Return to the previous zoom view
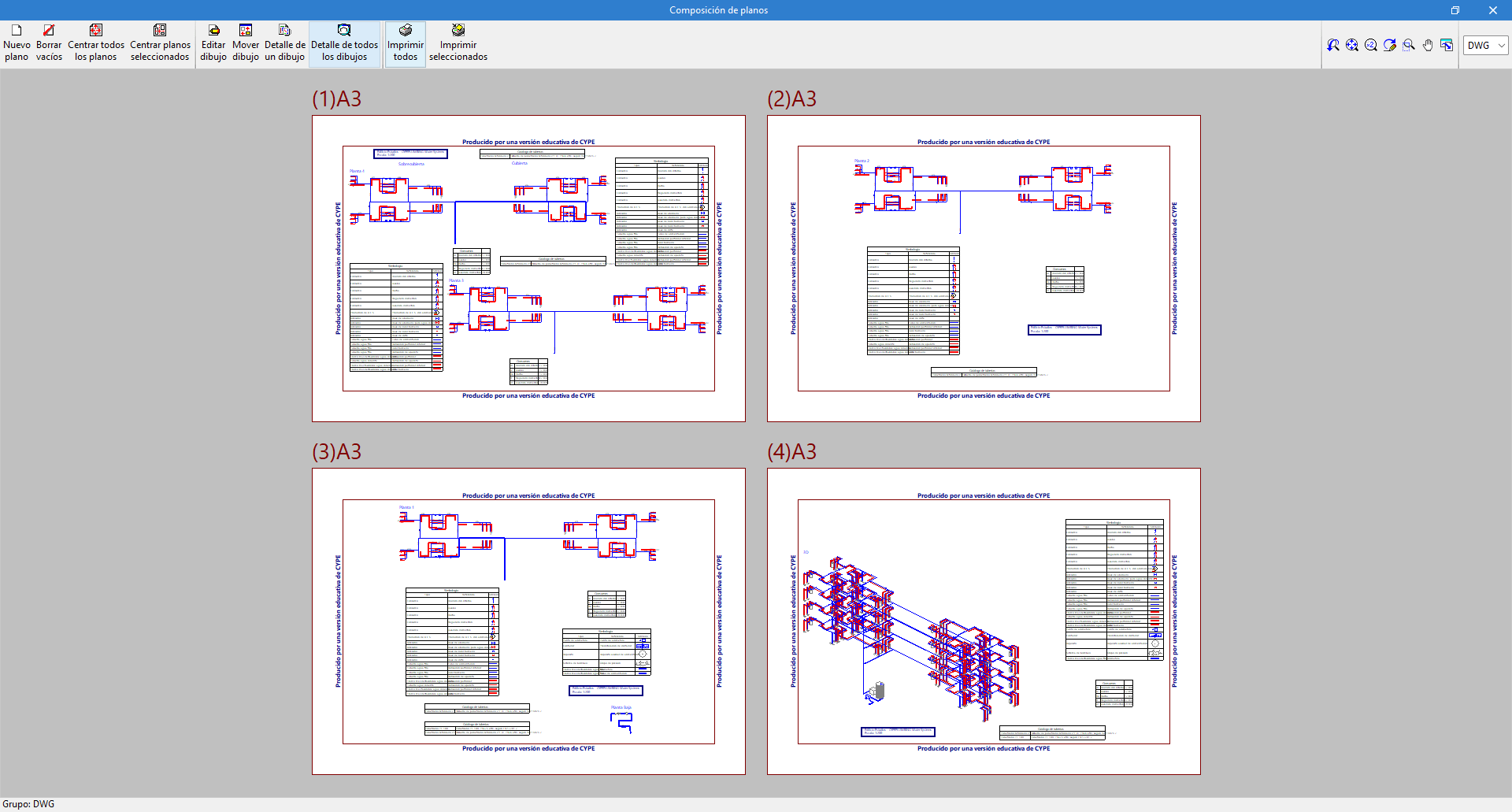The width and height of the screenshot is (1512, 812). click(x=1333, y=45)
